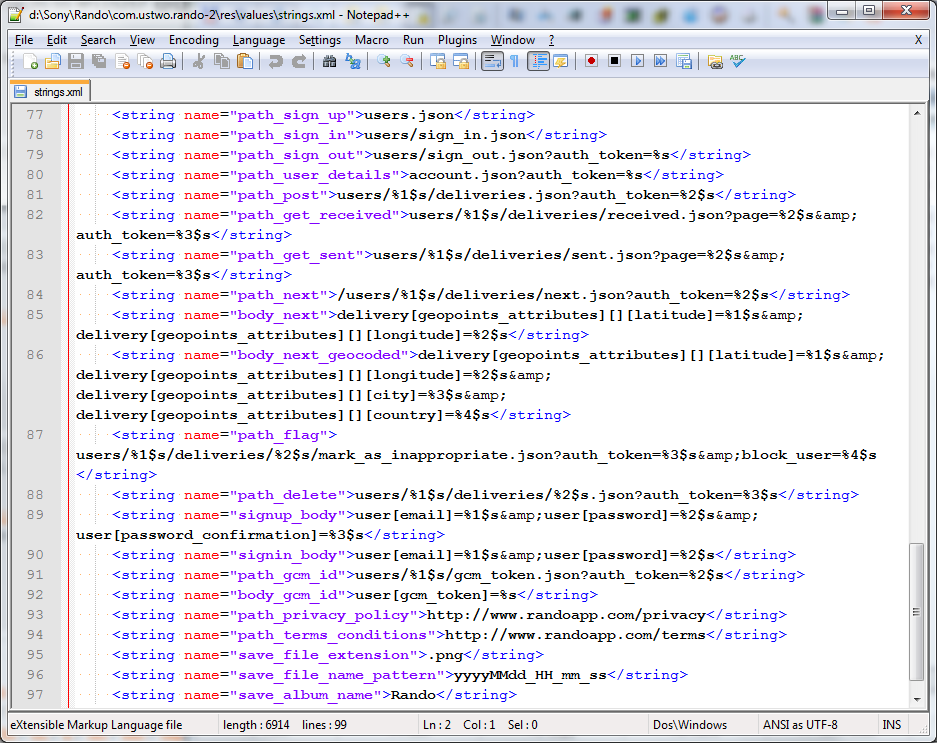Screen dimensions: 937x743
Task: Paste using the clipboard icon
Action: click(x=245, y=61)
